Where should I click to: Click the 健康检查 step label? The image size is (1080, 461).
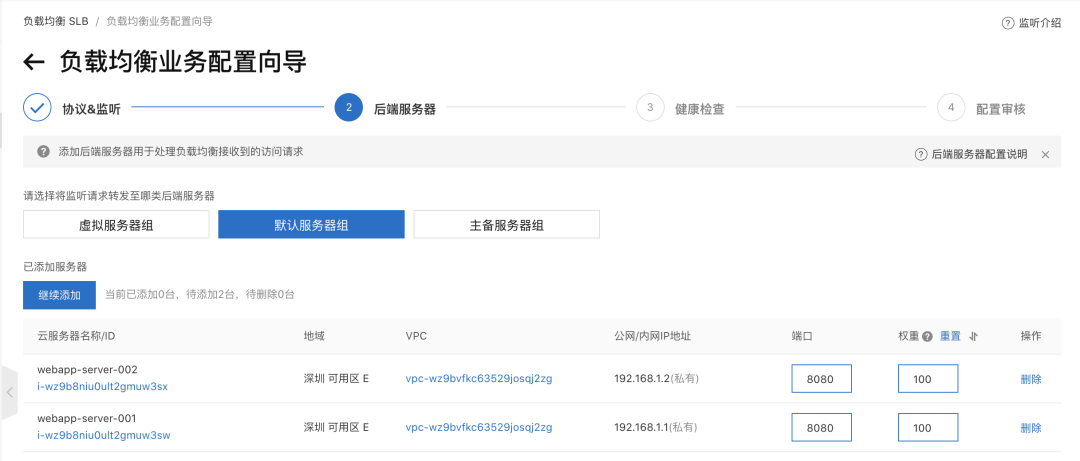tap(700, 109)
